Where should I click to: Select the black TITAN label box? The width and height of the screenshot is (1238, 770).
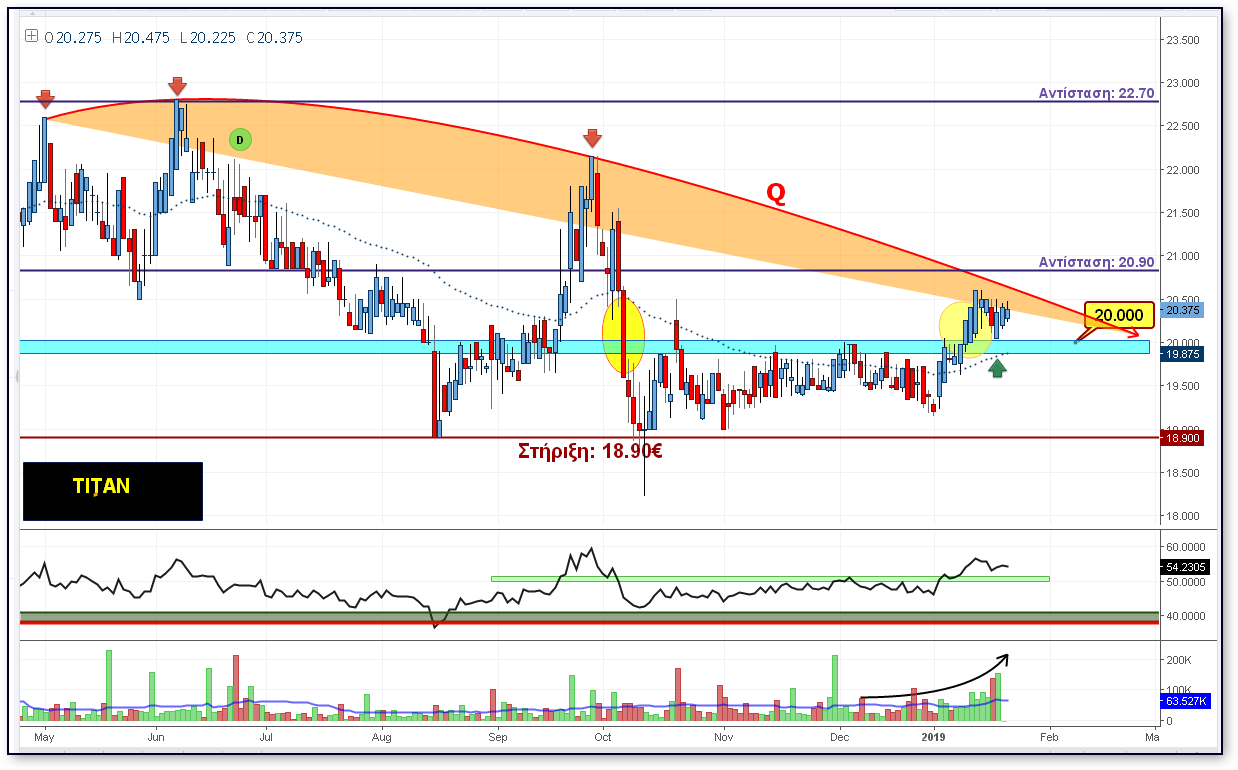pos(113,491)
